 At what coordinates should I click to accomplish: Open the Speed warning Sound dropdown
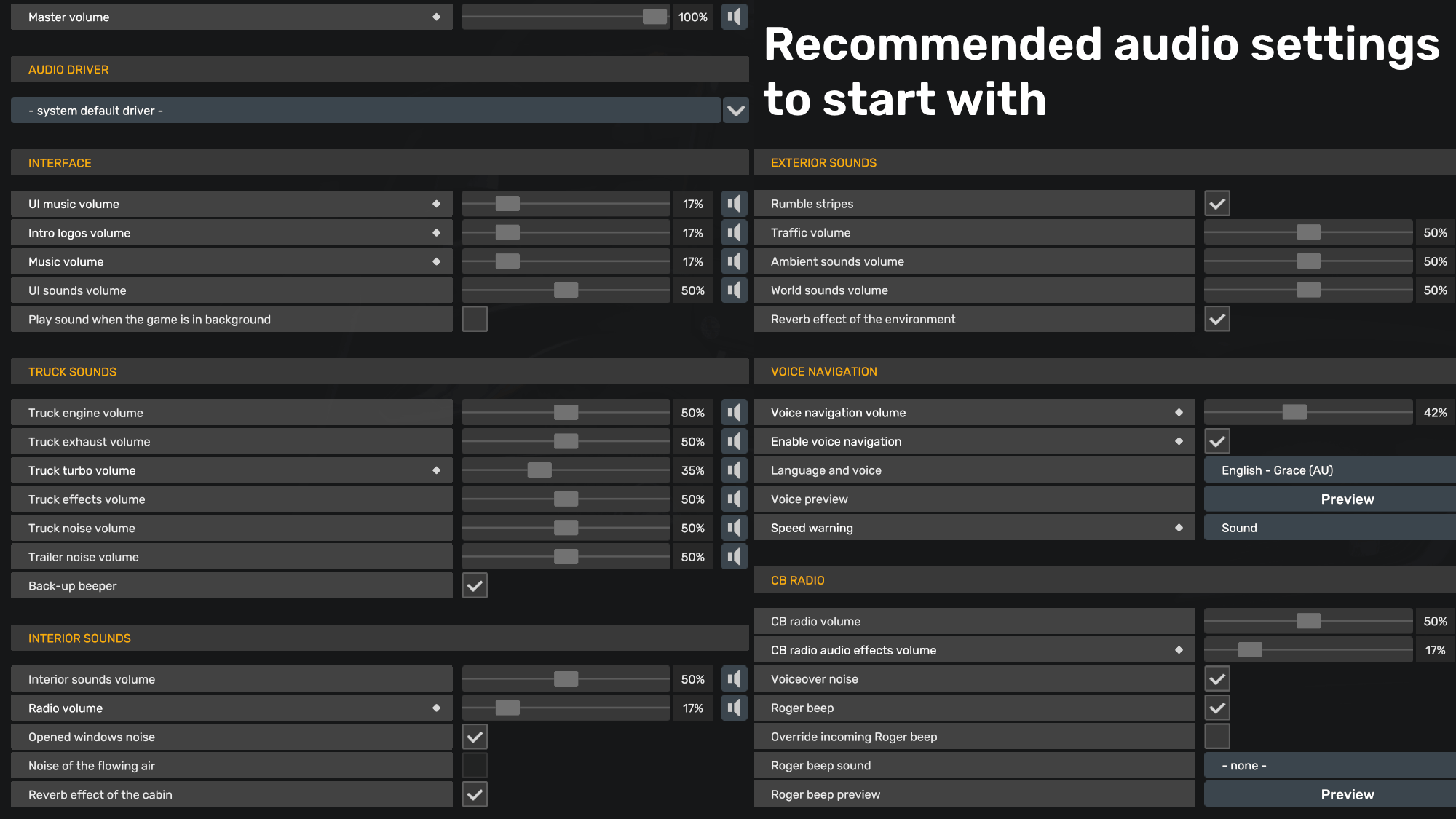click(1330, 528)
